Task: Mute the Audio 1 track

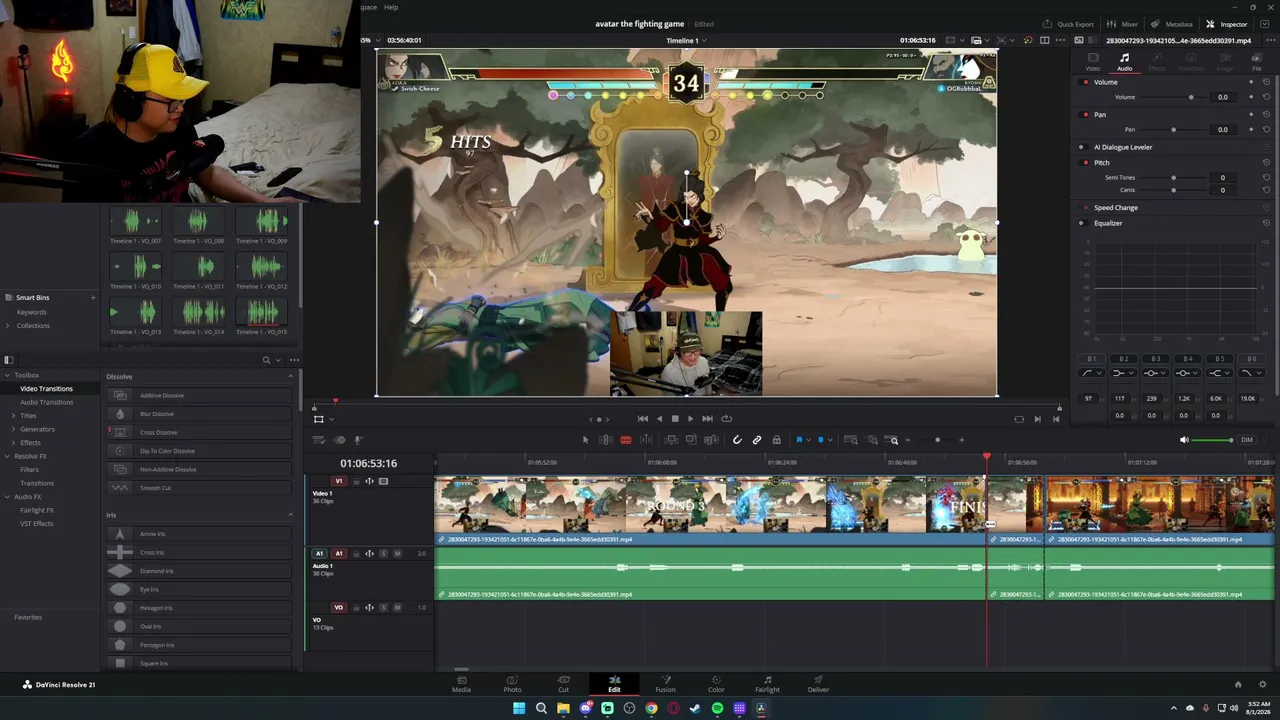Action: pyautogui.click(x=397, y=553)
